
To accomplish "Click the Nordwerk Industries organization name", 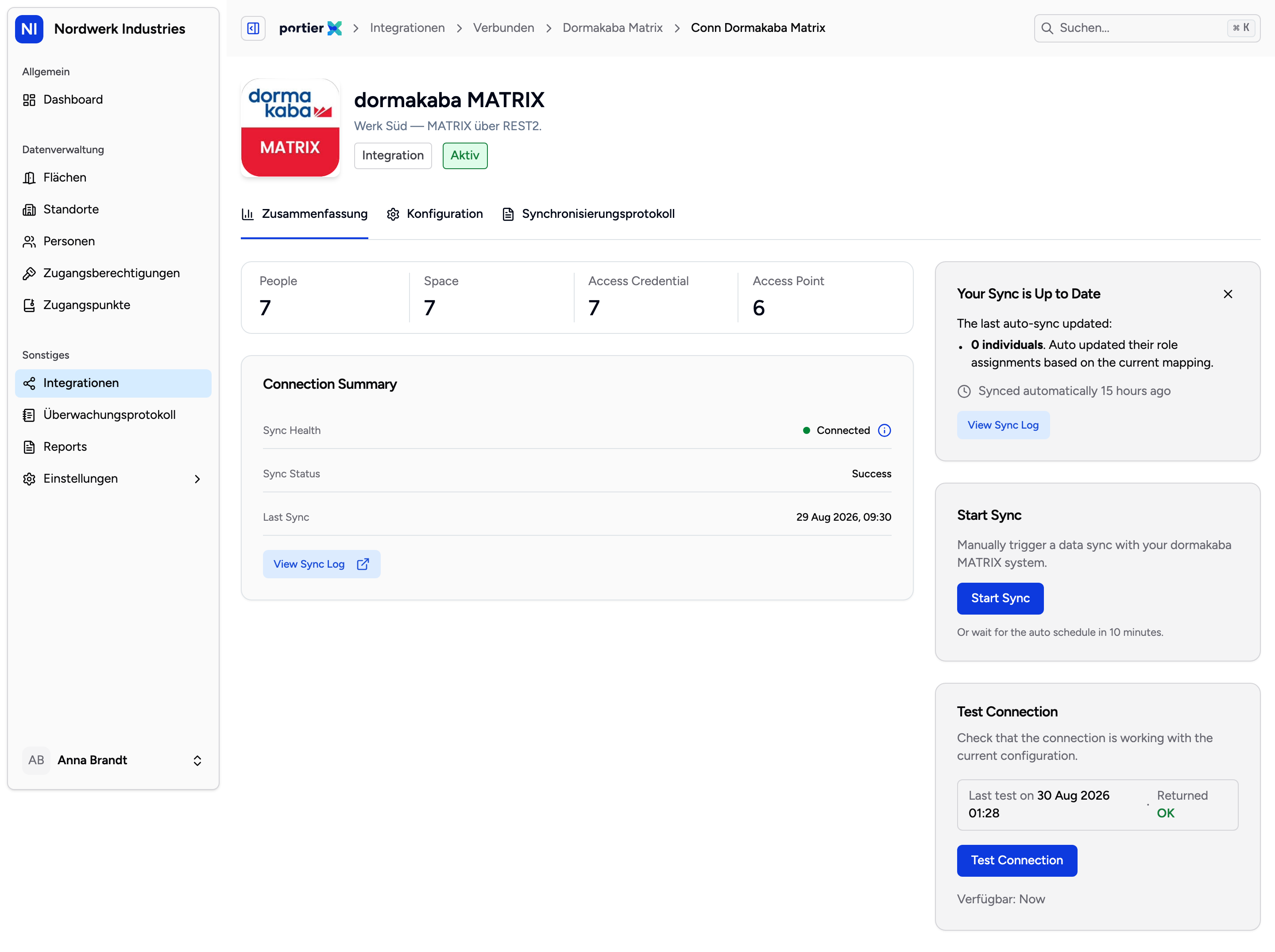I will coord(120,29).
